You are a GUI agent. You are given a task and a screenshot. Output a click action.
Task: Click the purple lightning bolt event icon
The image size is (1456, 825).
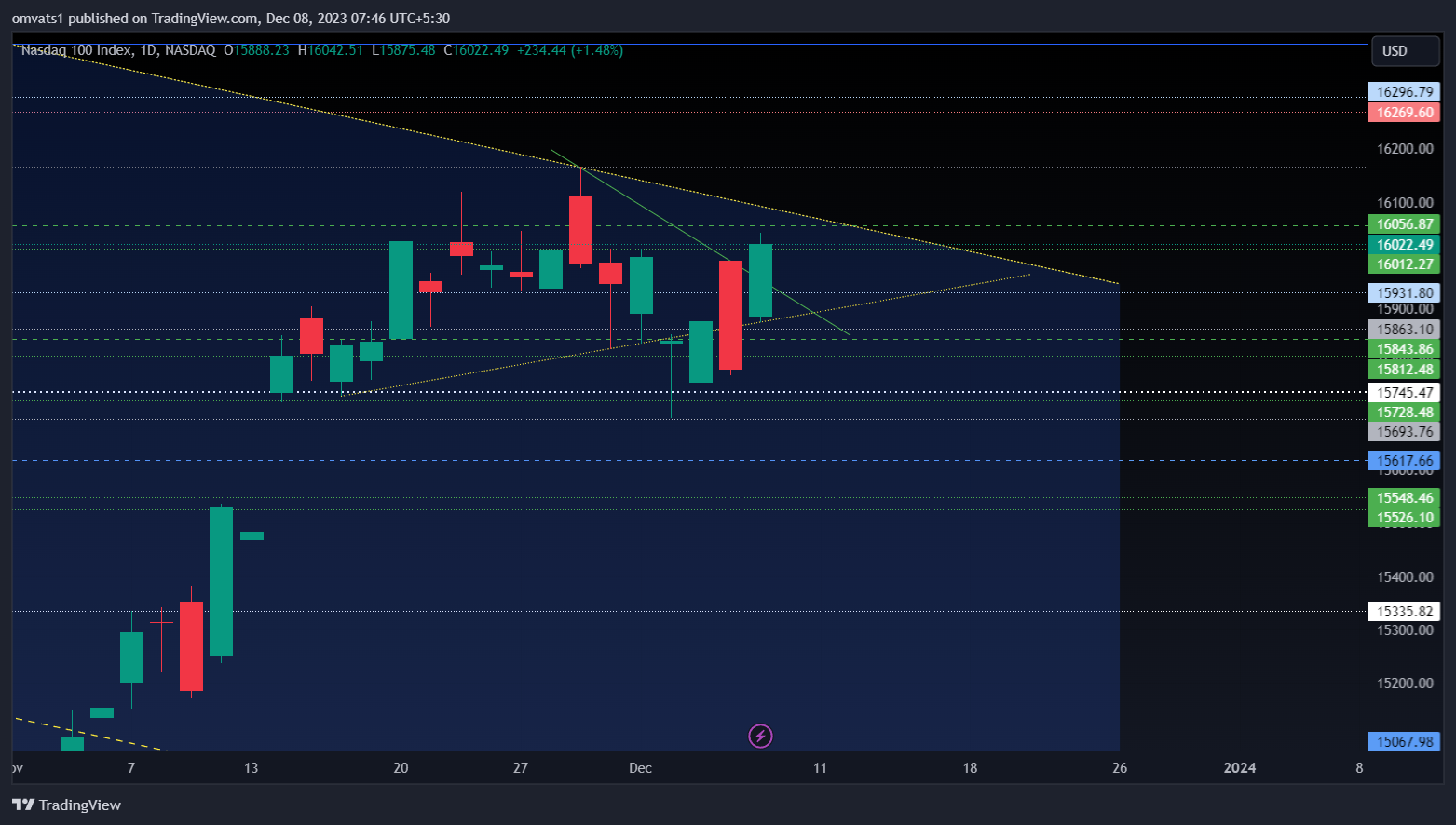tap(760, 737)
